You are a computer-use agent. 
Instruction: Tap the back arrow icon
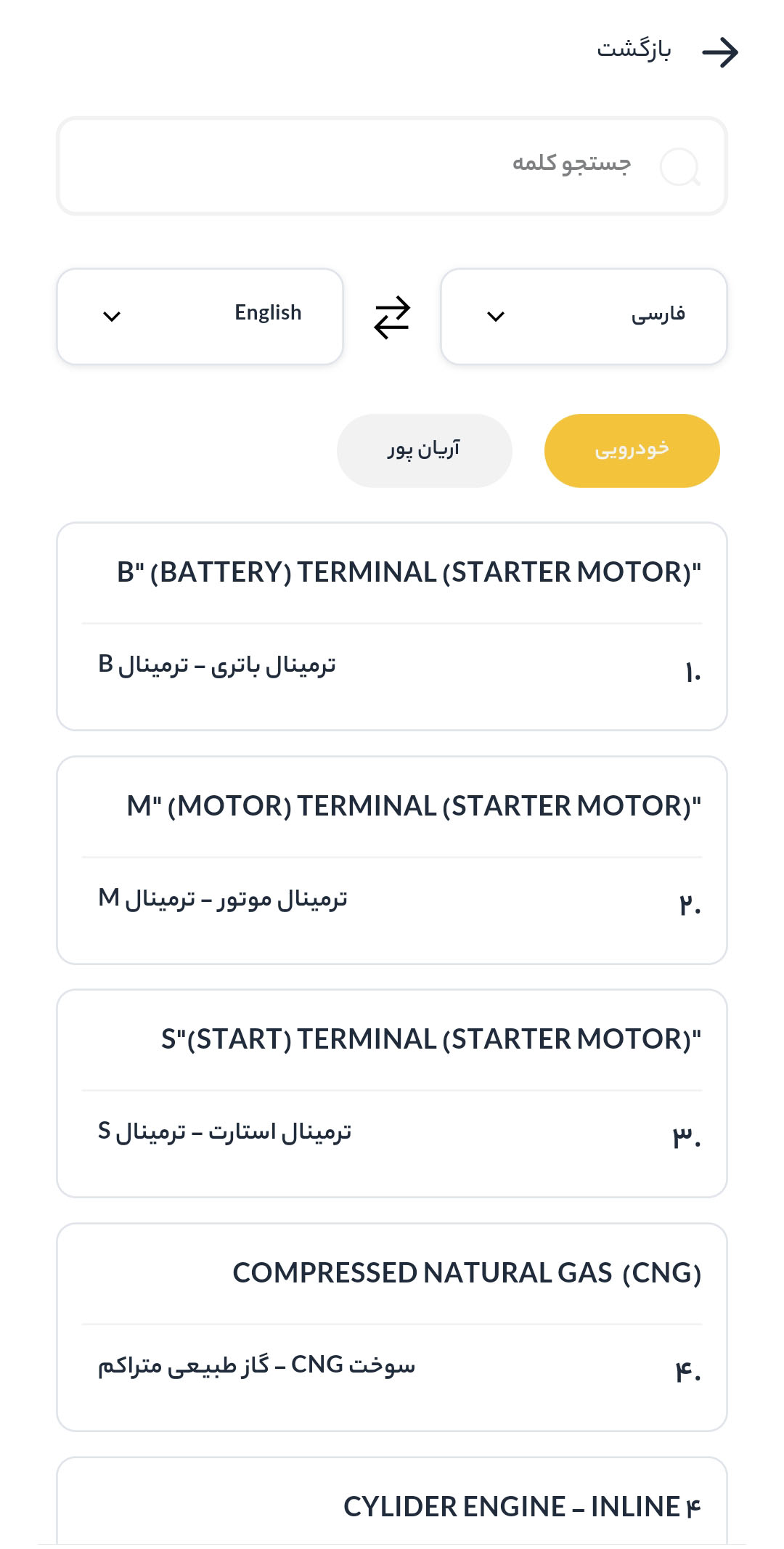coord(719,52)
